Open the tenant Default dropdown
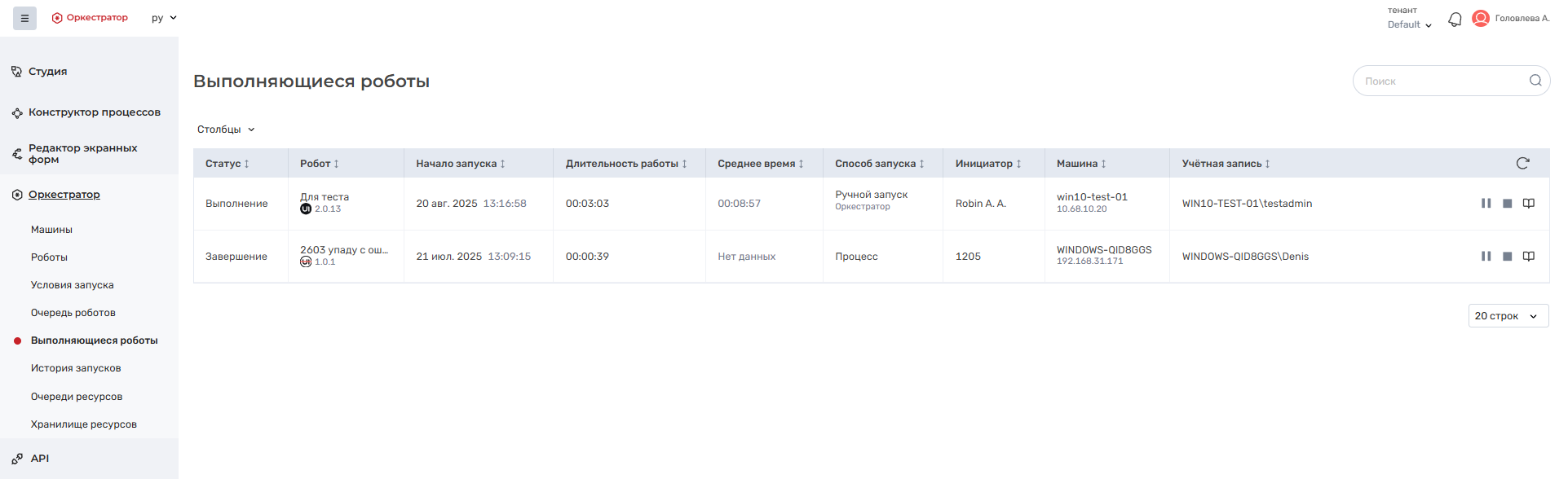Image resolution: width=1568 pixels, height=479 pixels. (1409, 24)
